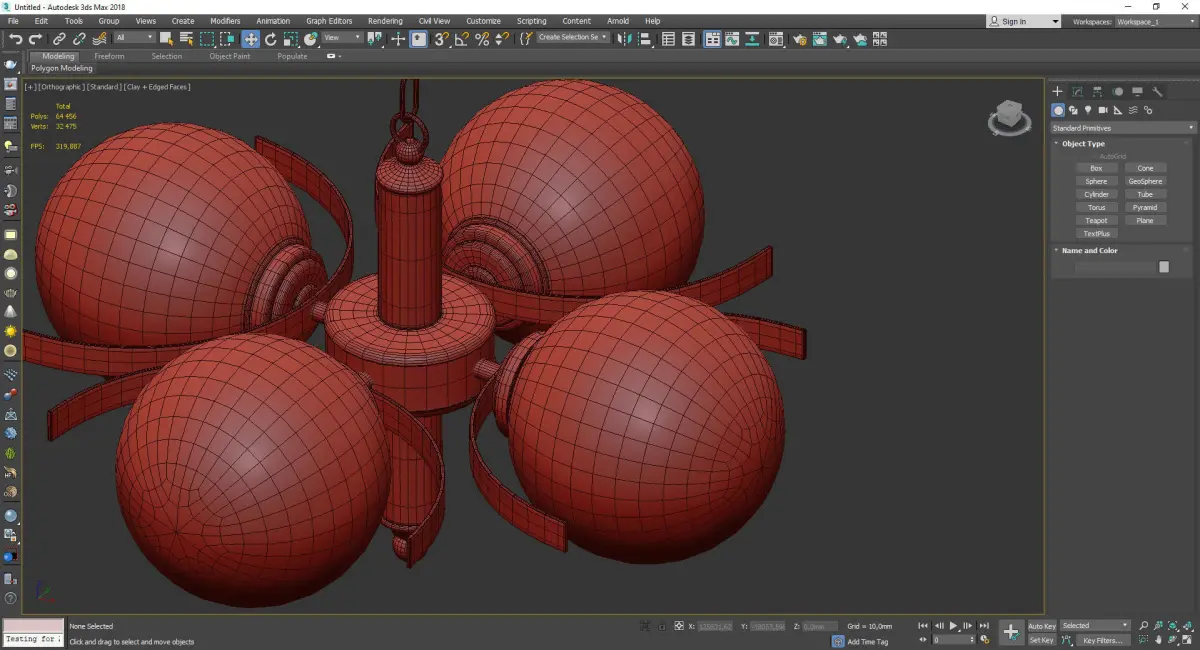Screen dimensions: 1200x650
Task: Select the Move transform tool
Action: (x=250, y=39)
